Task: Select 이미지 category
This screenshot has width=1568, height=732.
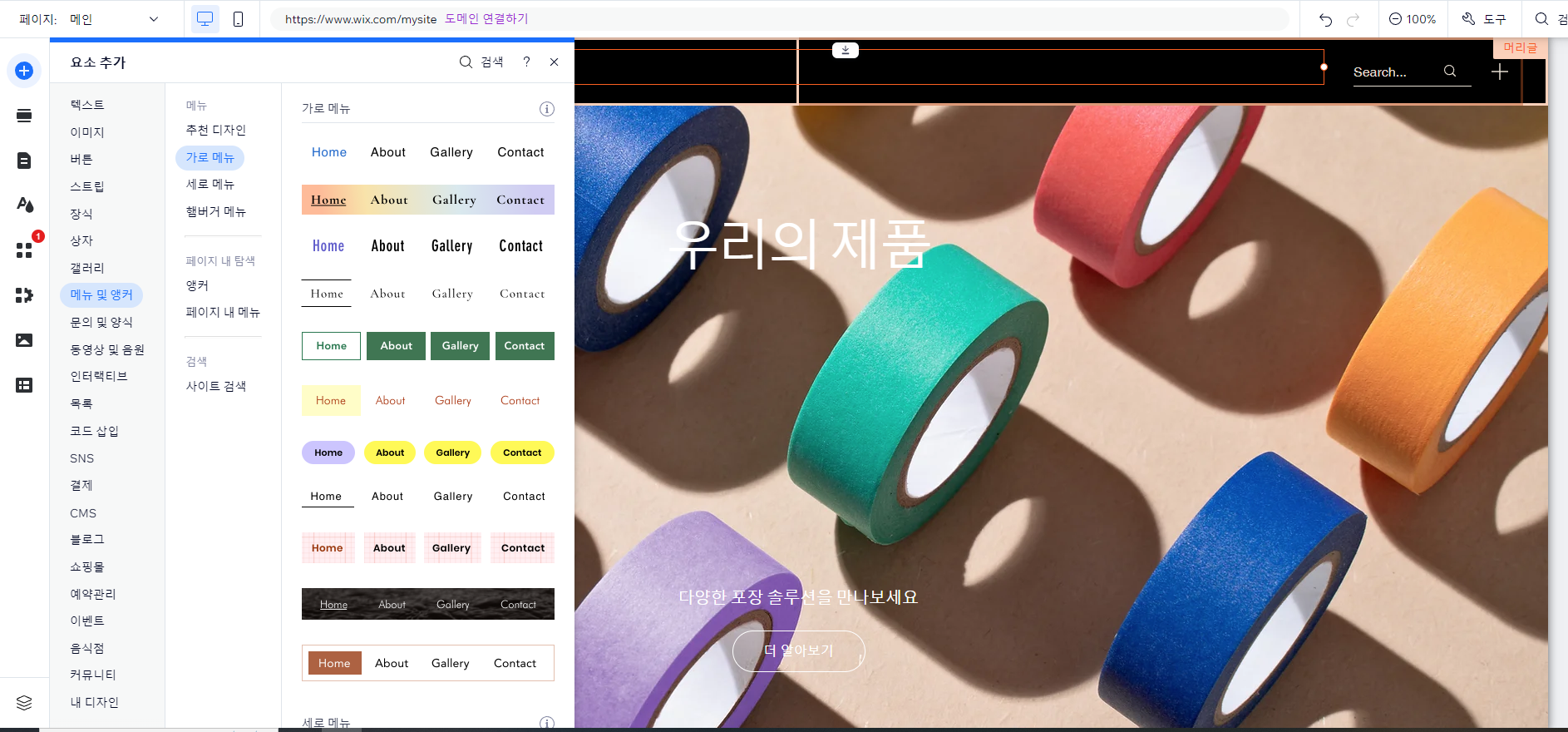Action: pyautogui.click(x=87, y=132)
